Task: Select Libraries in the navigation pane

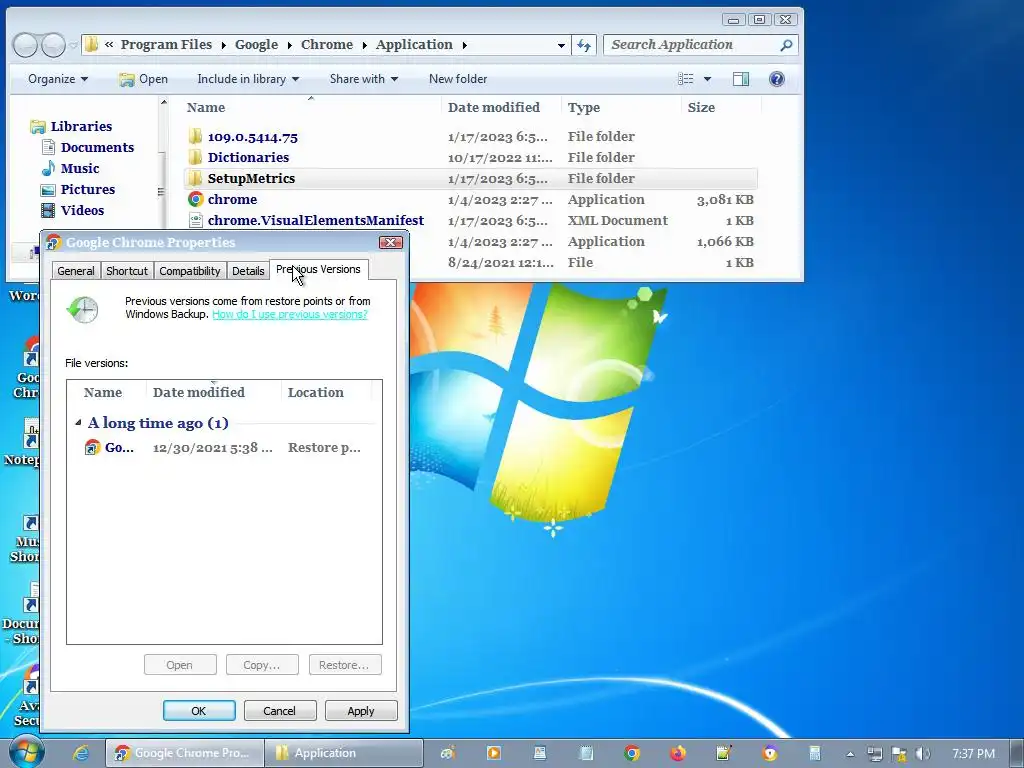Action: tap(81, 127)
